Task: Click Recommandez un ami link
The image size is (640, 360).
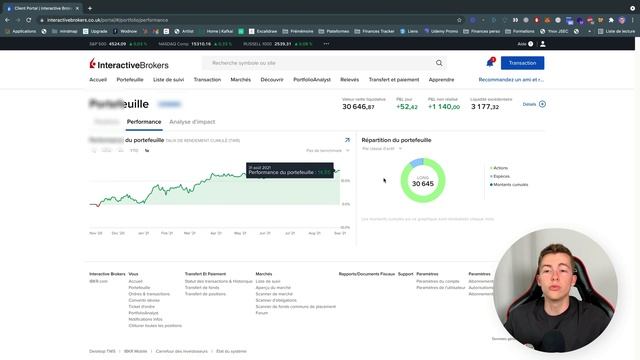Action: pos(511,80)
